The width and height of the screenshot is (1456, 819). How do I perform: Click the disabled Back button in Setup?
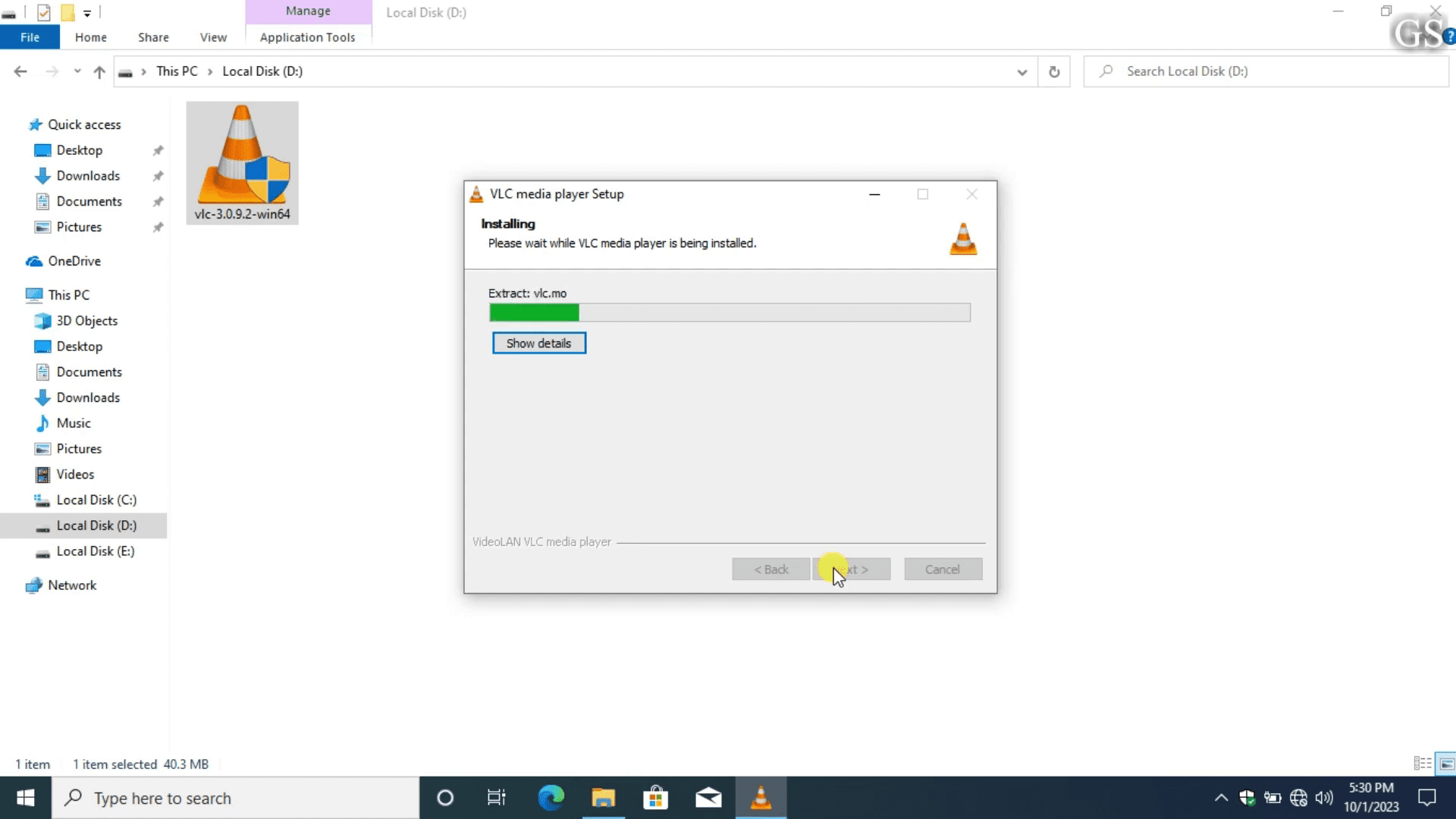(x=770, y=570)
